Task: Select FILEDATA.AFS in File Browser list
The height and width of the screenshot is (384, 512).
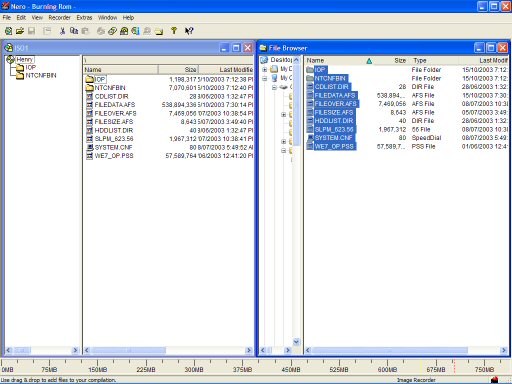Action: pyautogui.click(x=335, y=95)
